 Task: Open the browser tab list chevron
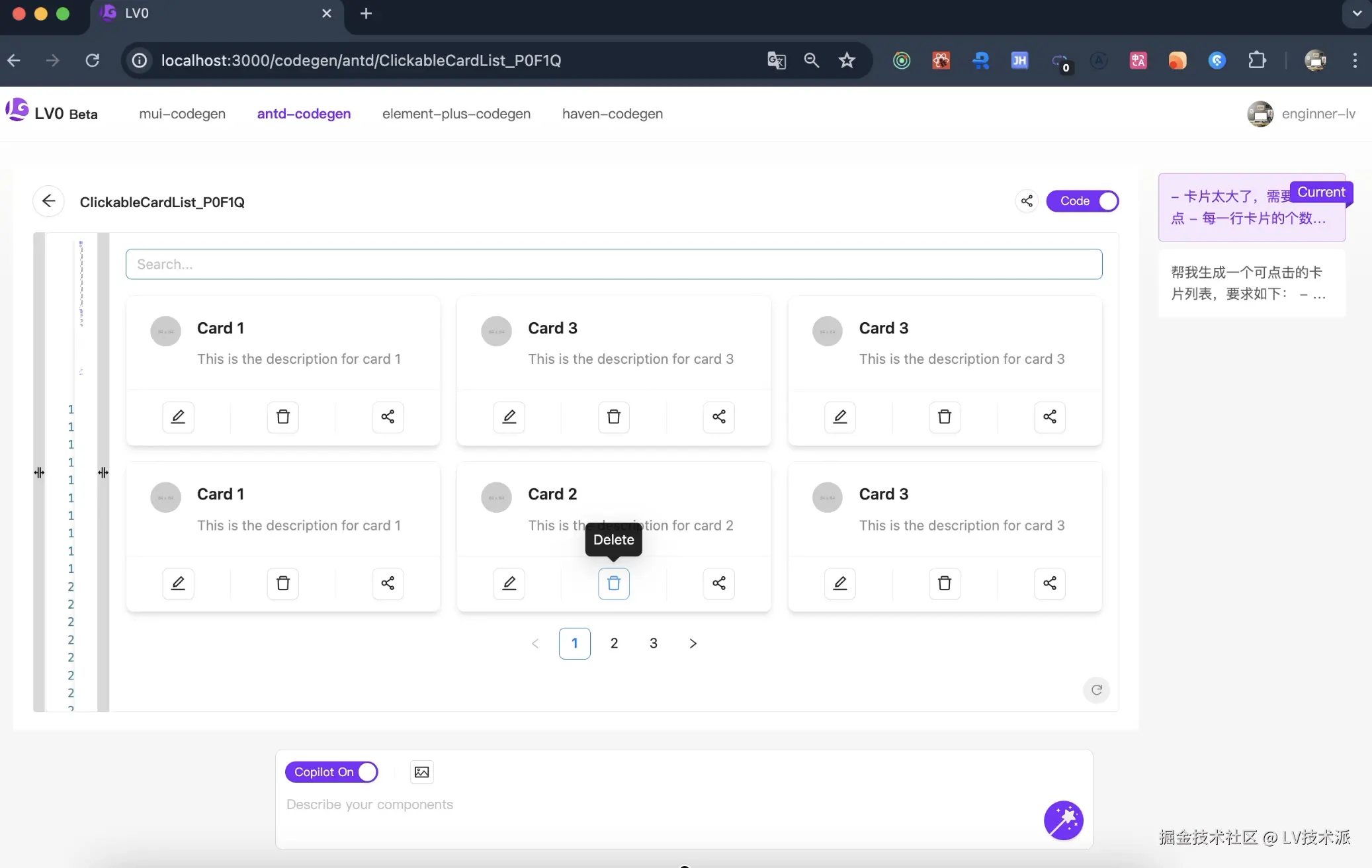1356,13
